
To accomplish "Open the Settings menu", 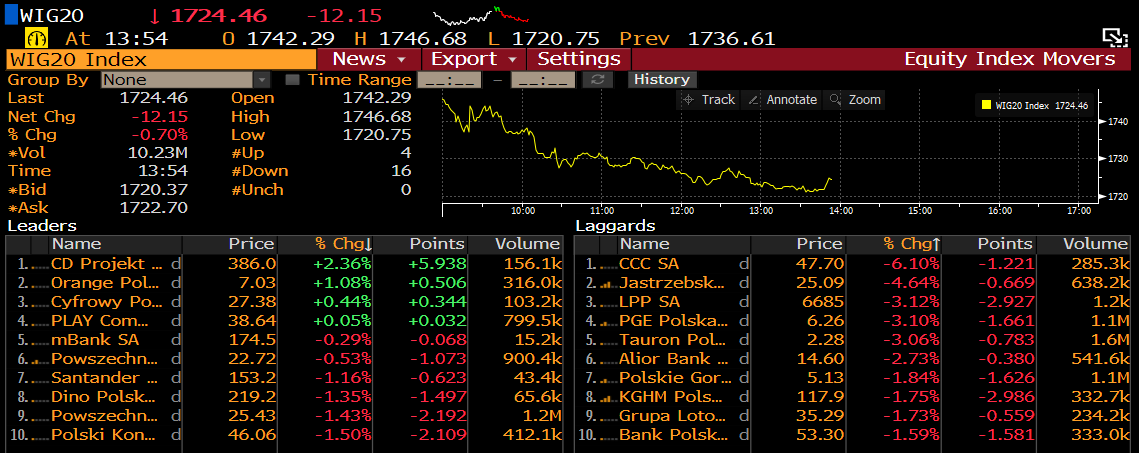I will 579,59.
